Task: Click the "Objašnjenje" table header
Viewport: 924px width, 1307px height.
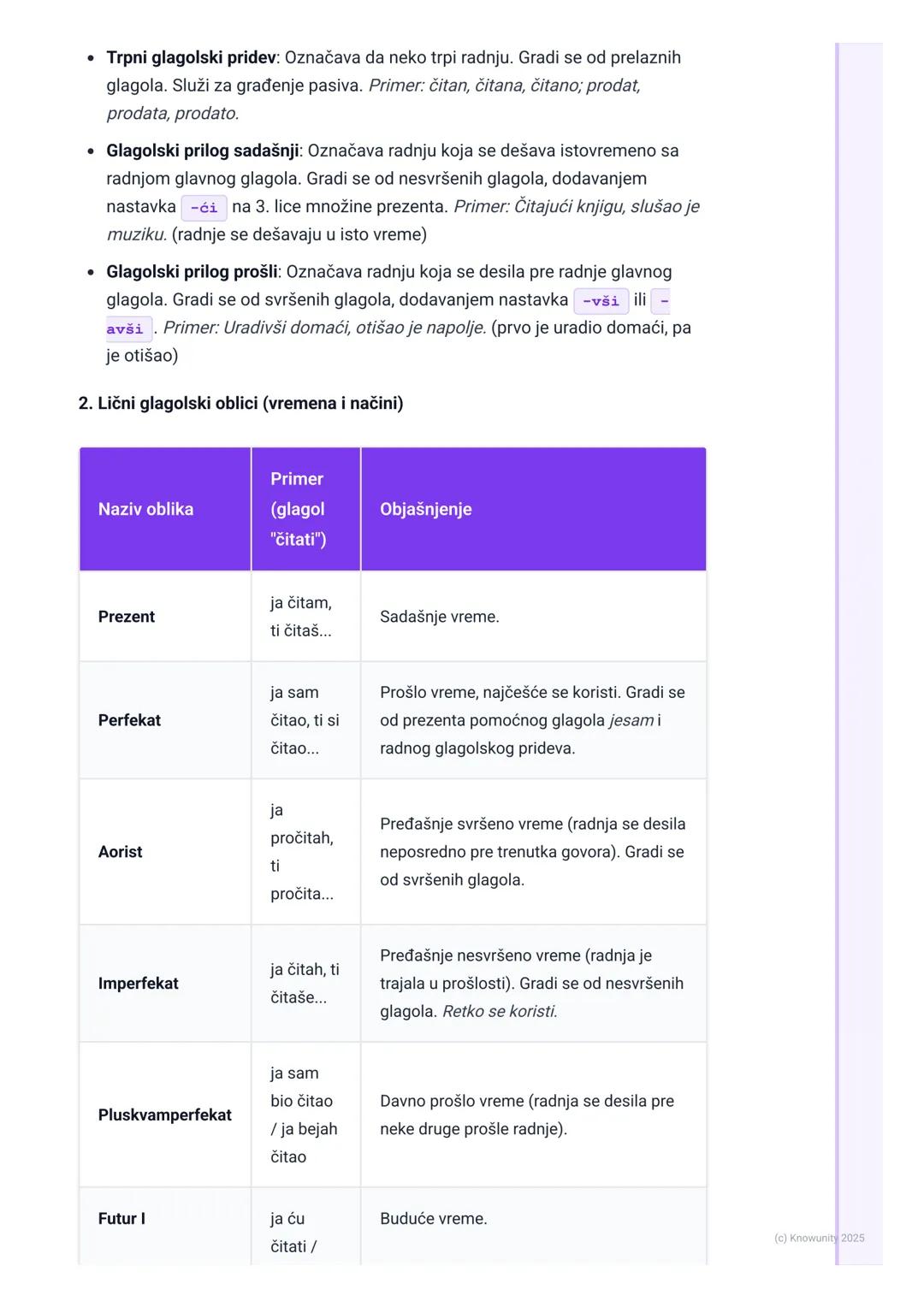Action: (425, 509)
